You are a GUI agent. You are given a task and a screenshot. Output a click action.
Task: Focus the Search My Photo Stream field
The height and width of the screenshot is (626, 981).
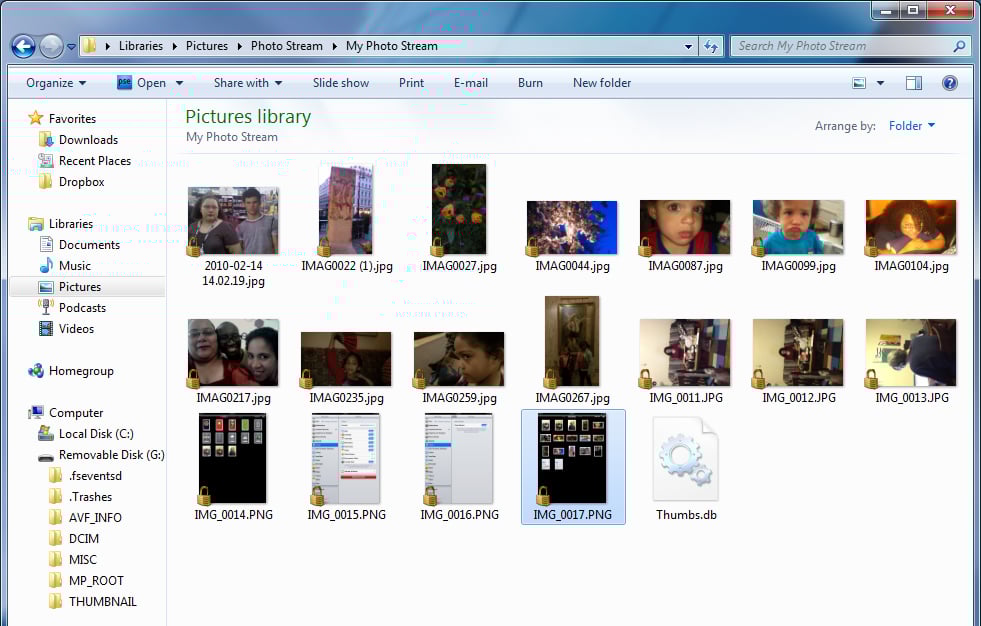851,46
